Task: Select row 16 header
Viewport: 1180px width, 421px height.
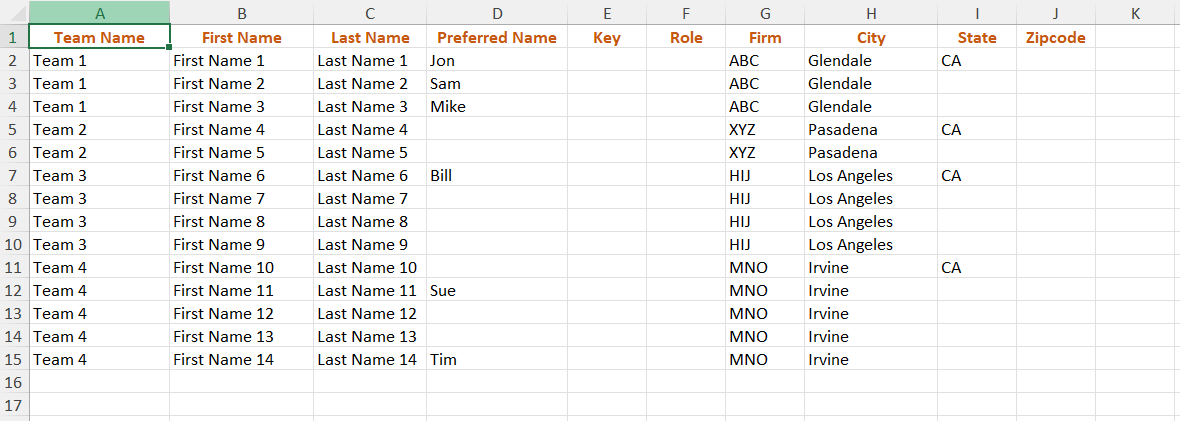Action: point(14,383)
